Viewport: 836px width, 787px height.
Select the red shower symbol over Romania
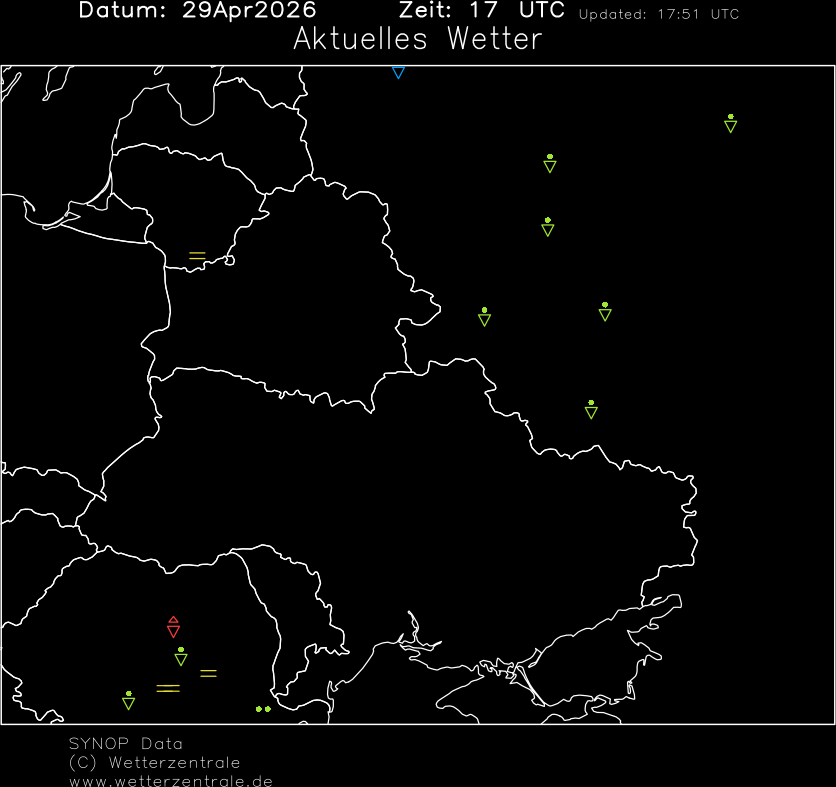click(x=173, y=627)
